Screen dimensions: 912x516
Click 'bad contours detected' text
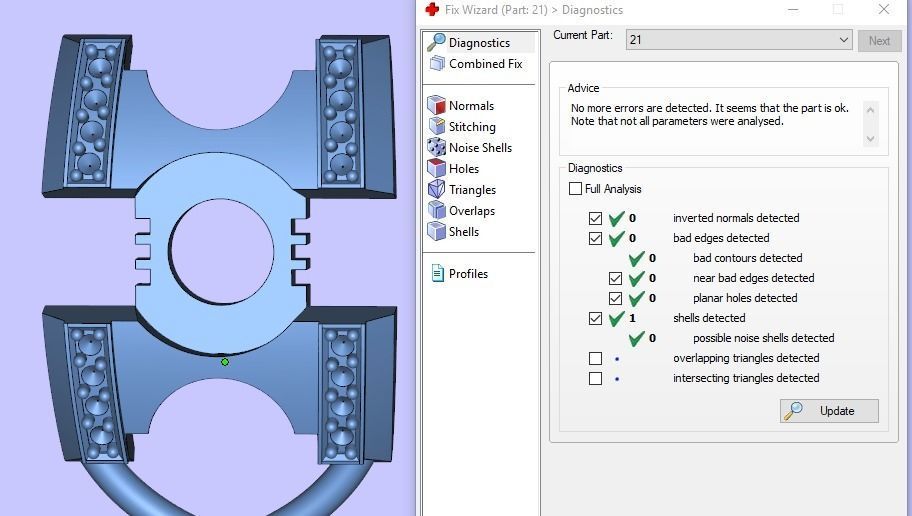coord(747,258)
